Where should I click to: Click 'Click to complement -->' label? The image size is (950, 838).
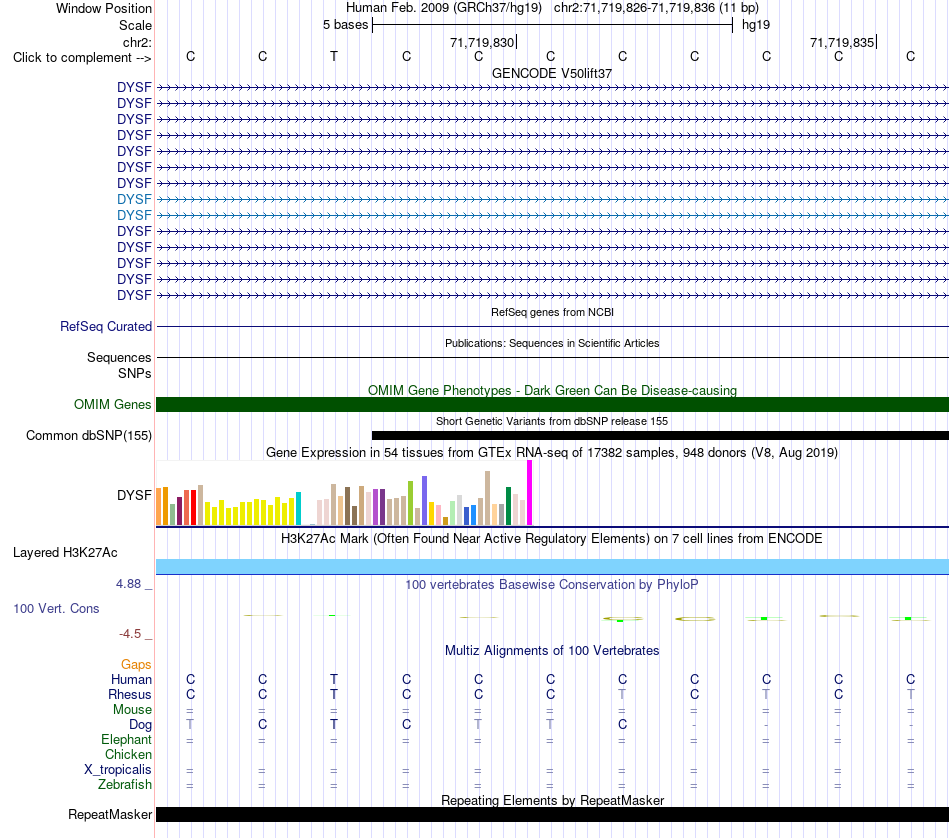82,58
